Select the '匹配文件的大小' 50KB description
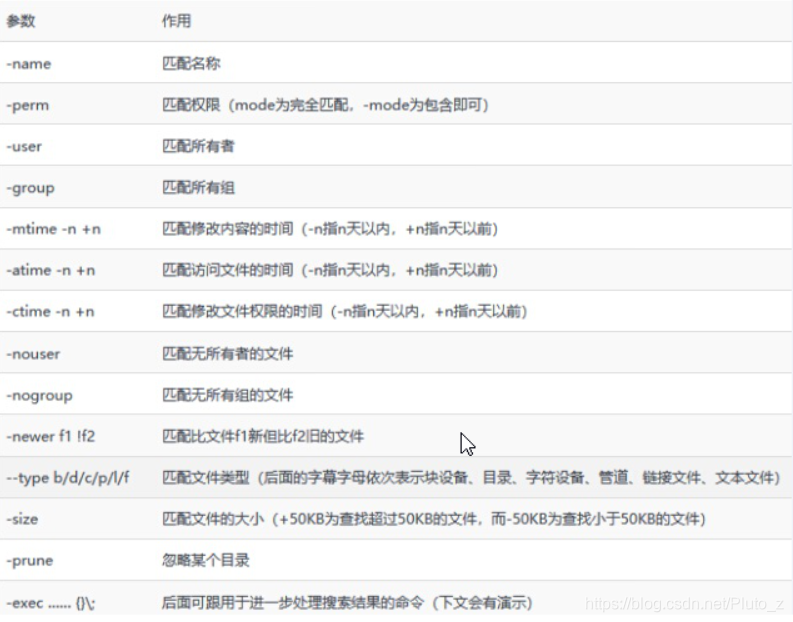 [434, 519]
